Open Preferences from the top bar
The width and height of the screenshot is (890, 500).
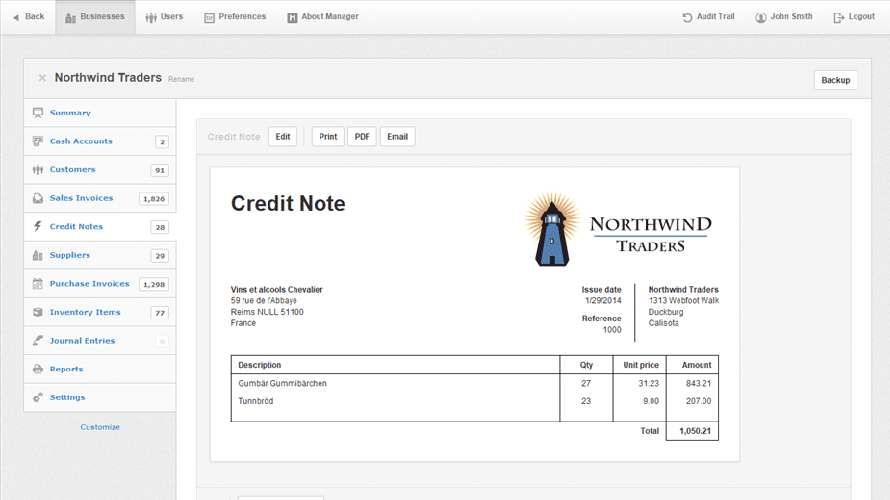click(x=235, y=17)
